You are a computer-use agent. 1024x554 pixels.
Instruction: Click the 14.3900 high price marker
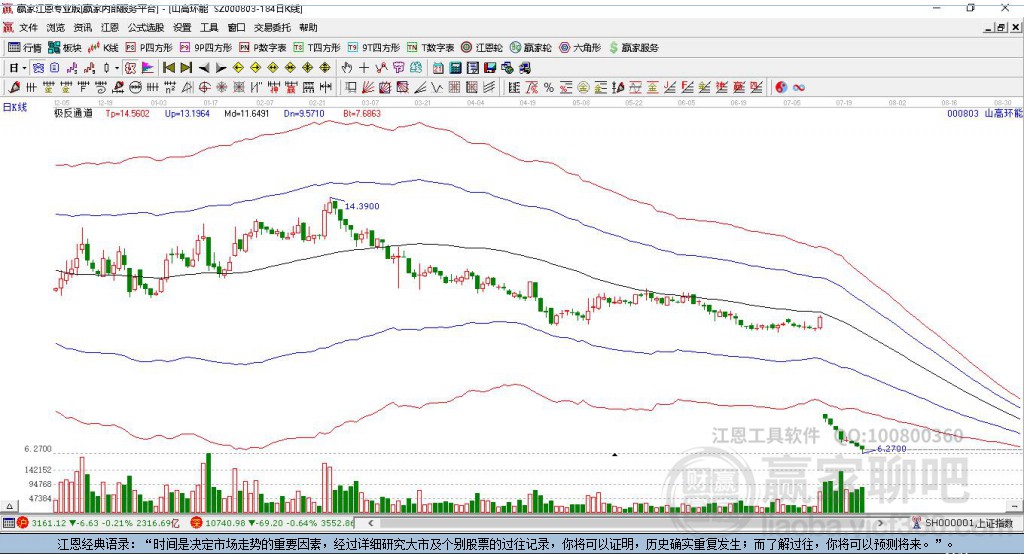click(362, 206)
